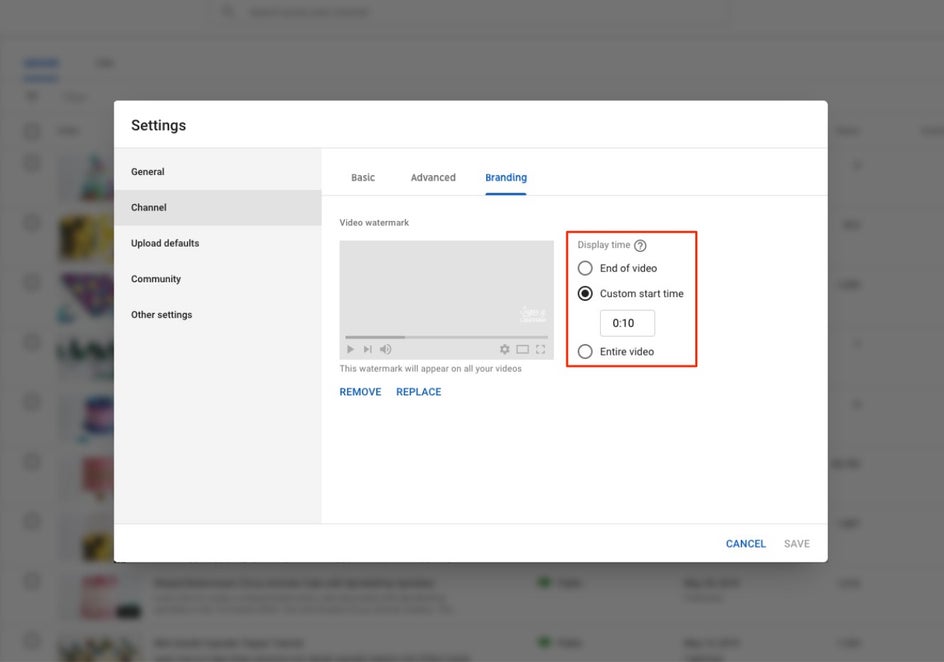Viewport: 944px width, 662px height.
Task: Select the Custom start time option
Action: click(x=585, y=293)
